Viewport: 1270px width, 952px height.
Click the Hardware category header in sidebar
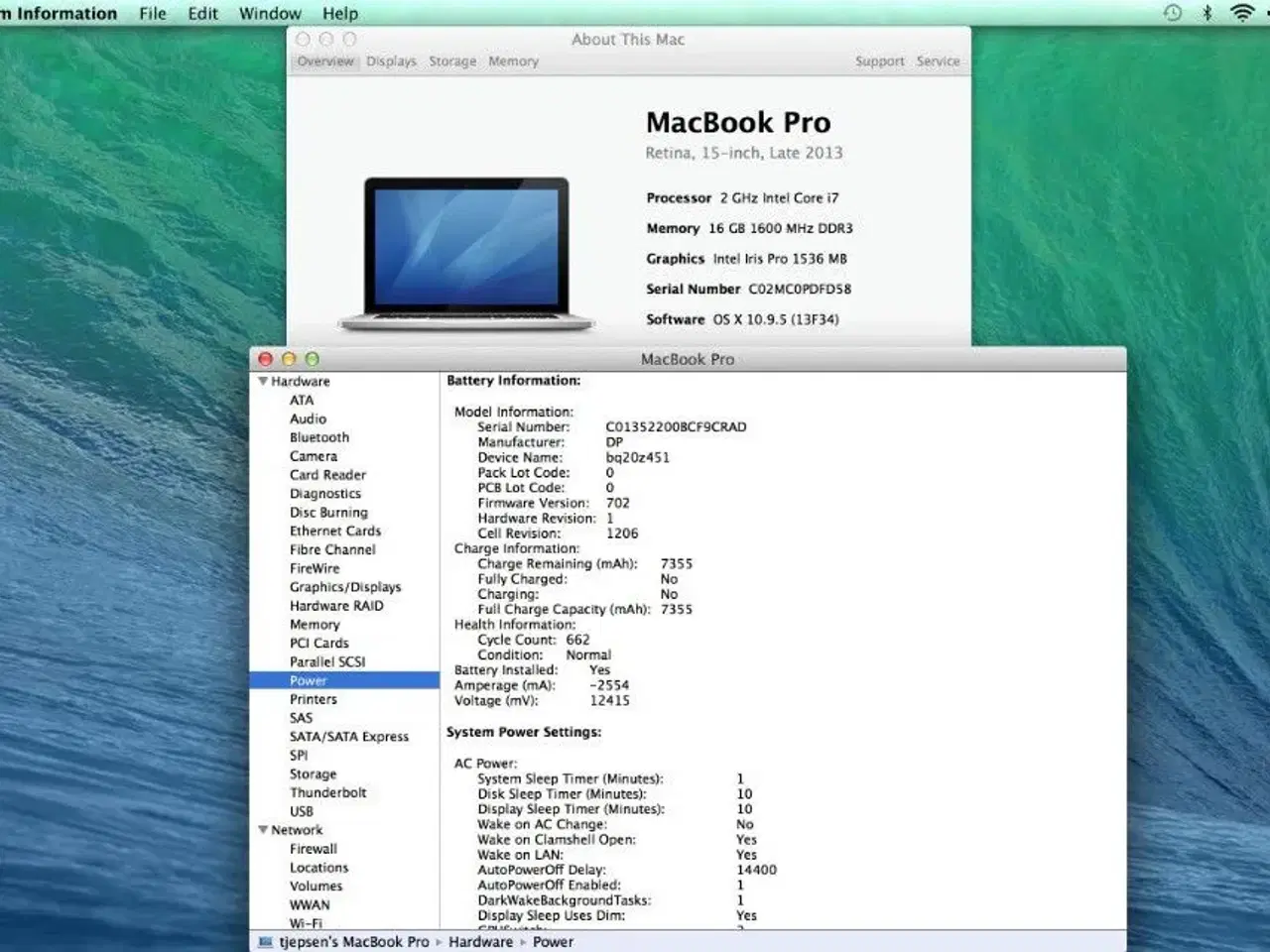[301, 381]
